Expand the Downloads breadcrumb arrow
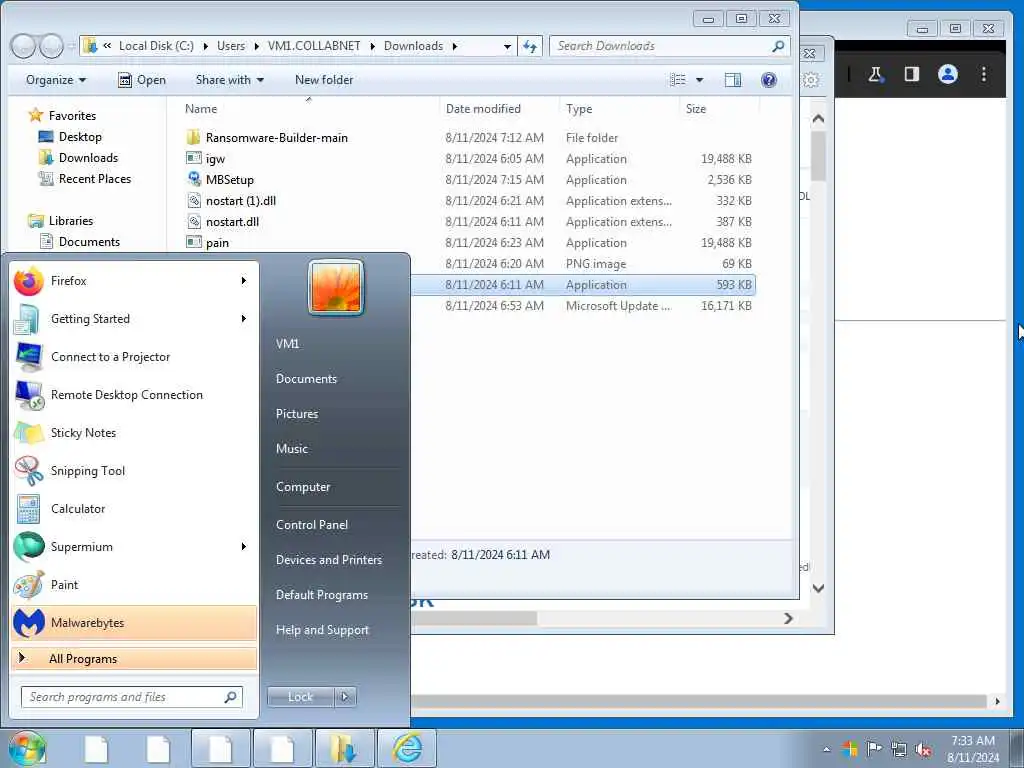The height and width of the screenshot is (768, 1024). coord(455,46)
